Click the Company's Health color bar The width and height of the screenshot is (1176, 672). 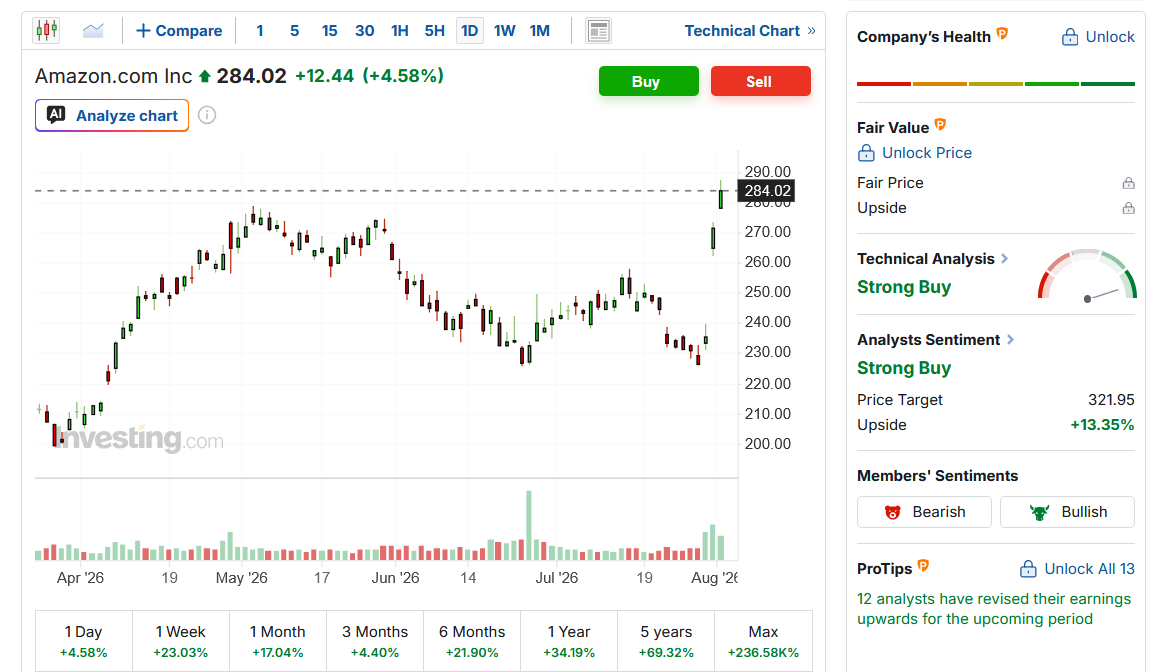point(996,84)
